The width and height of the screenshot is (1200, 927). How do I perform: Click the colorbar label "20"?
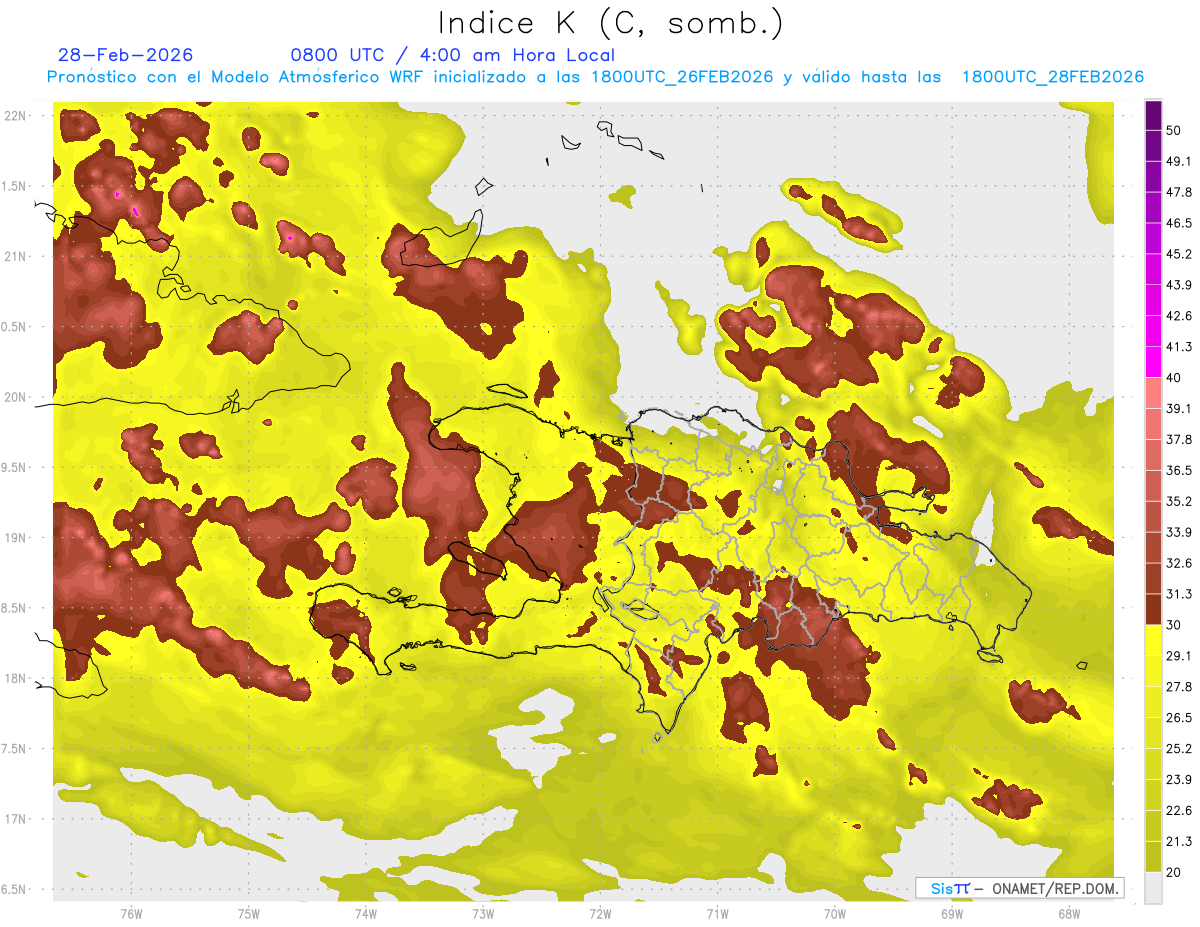(x=1176, y=871)
